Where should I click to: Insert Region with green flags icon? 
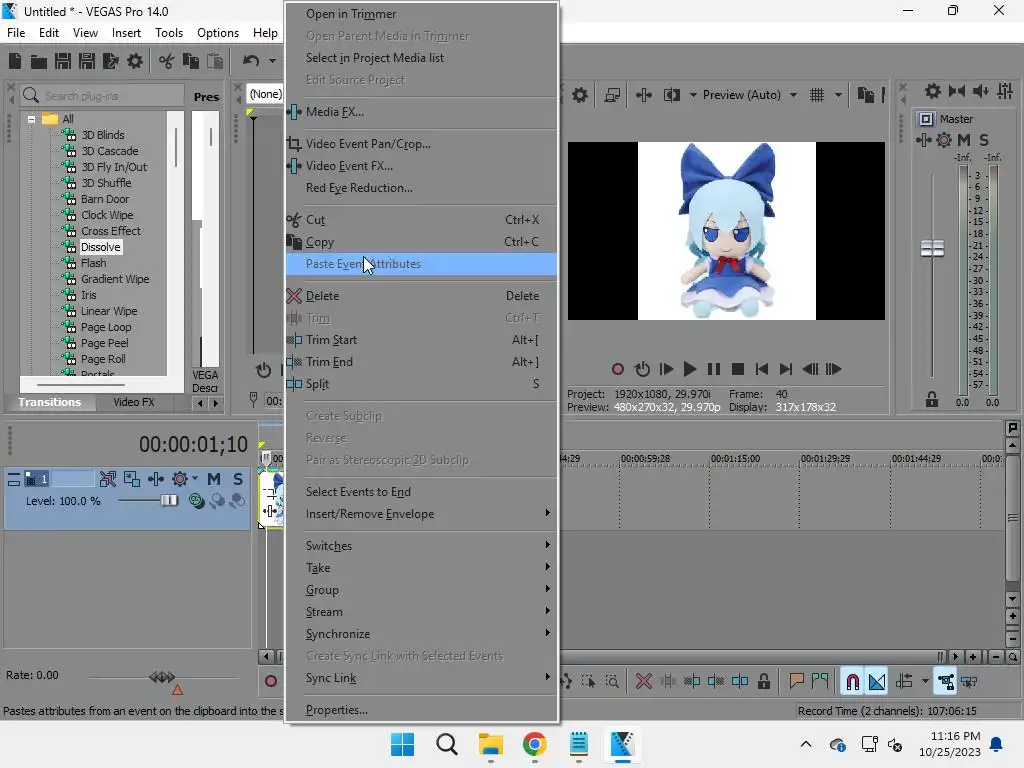(820, 682)
